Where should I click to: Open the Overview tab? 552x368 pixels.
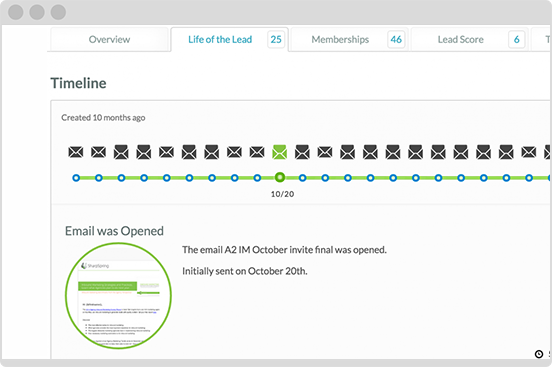pyautogui.click(x=109, y=39)
